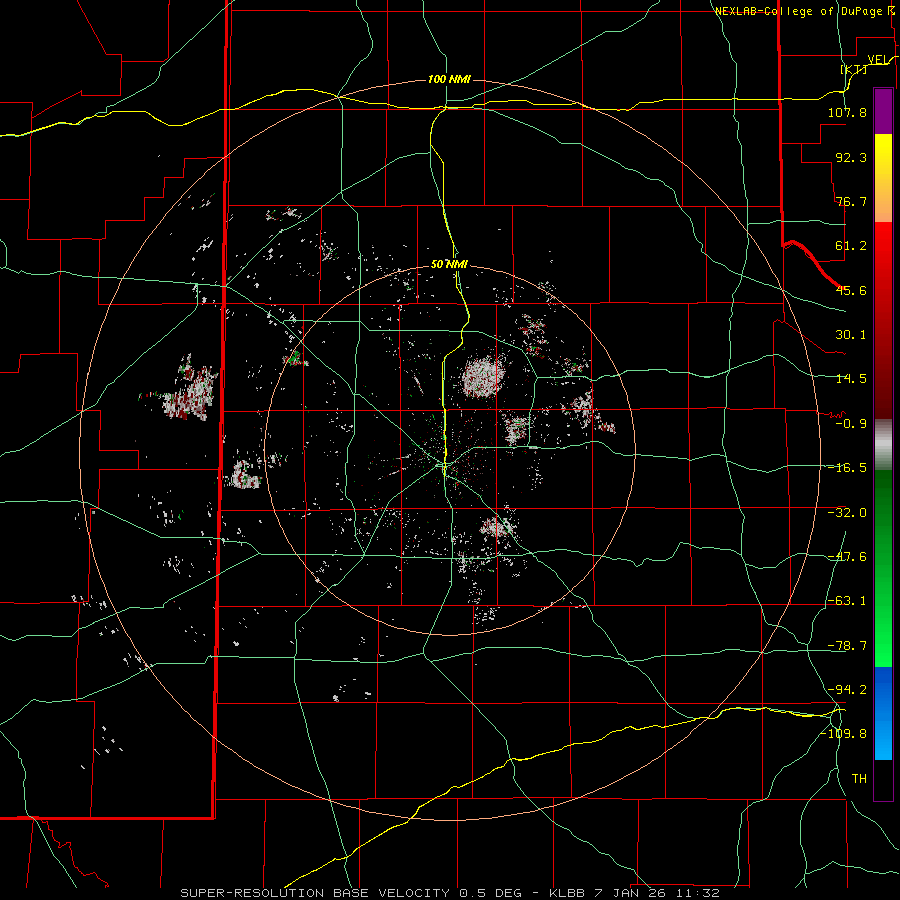Screen dimensions: 900x900
Task: Click the TH threshold label
Action: (859, 779)
